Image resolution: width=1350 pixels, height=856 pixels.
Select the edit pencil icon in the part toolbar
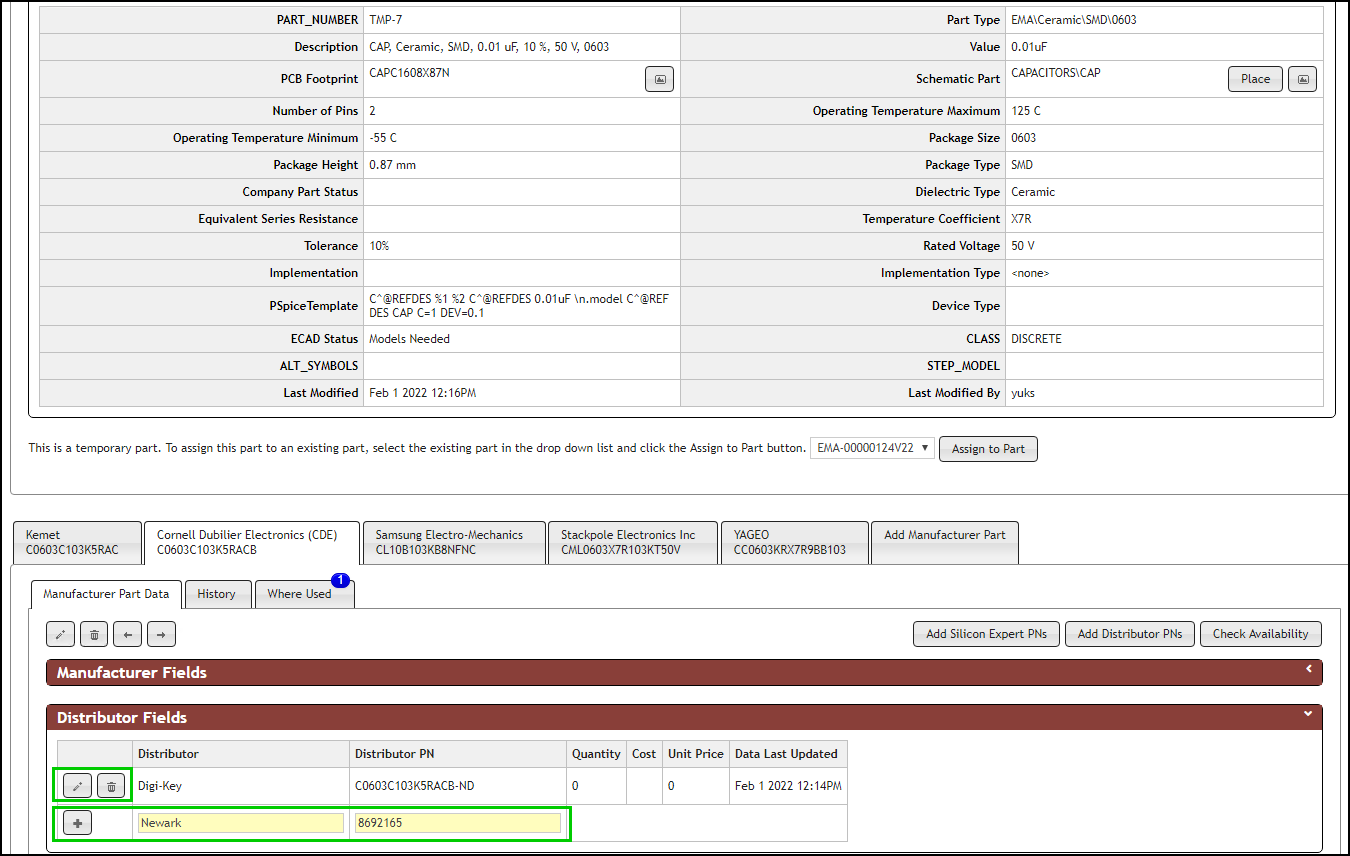pyautogui.click(x=60, y=634)
